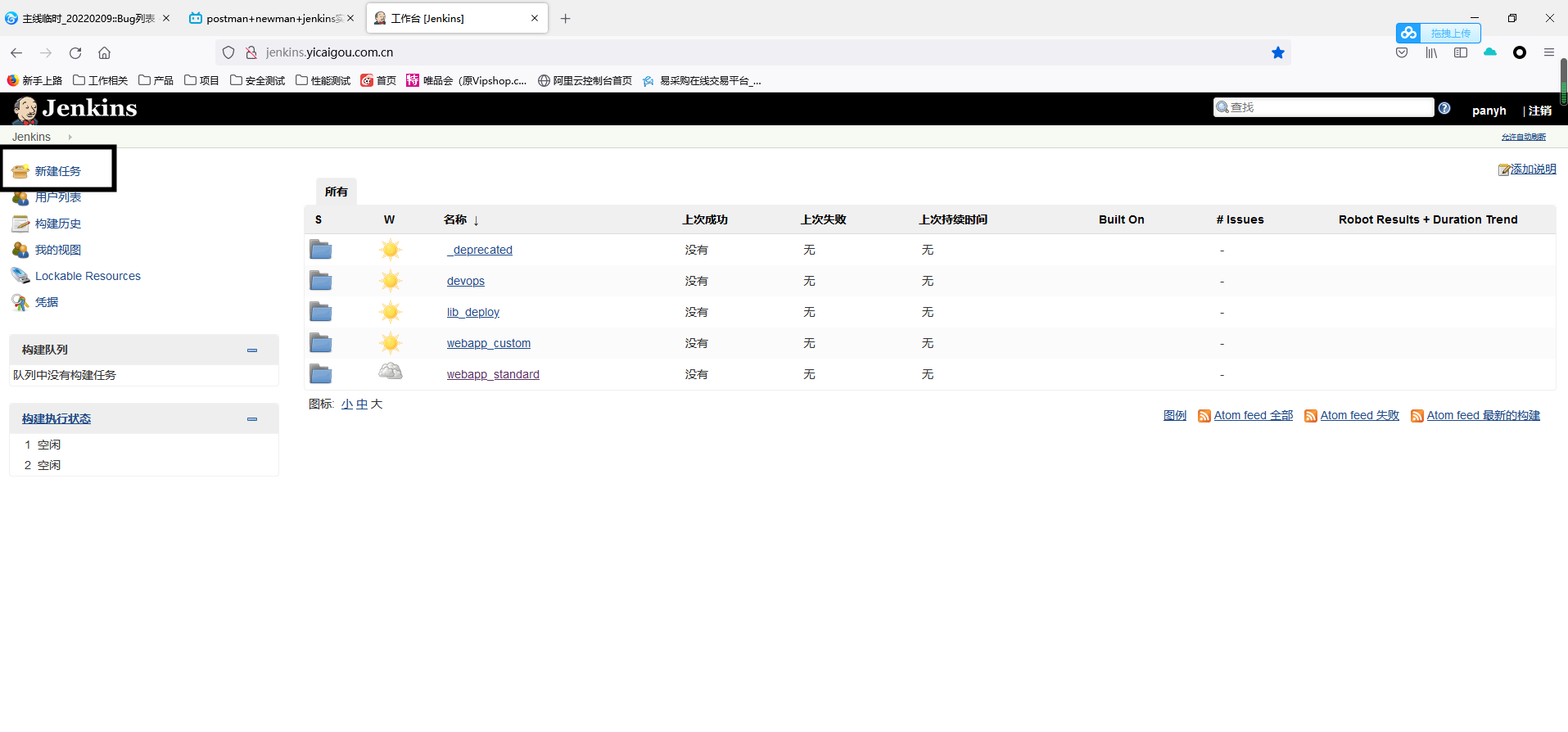The image size is (1568, 732).
Task: Open the webapp_custom job link
Action: (488, 343)
